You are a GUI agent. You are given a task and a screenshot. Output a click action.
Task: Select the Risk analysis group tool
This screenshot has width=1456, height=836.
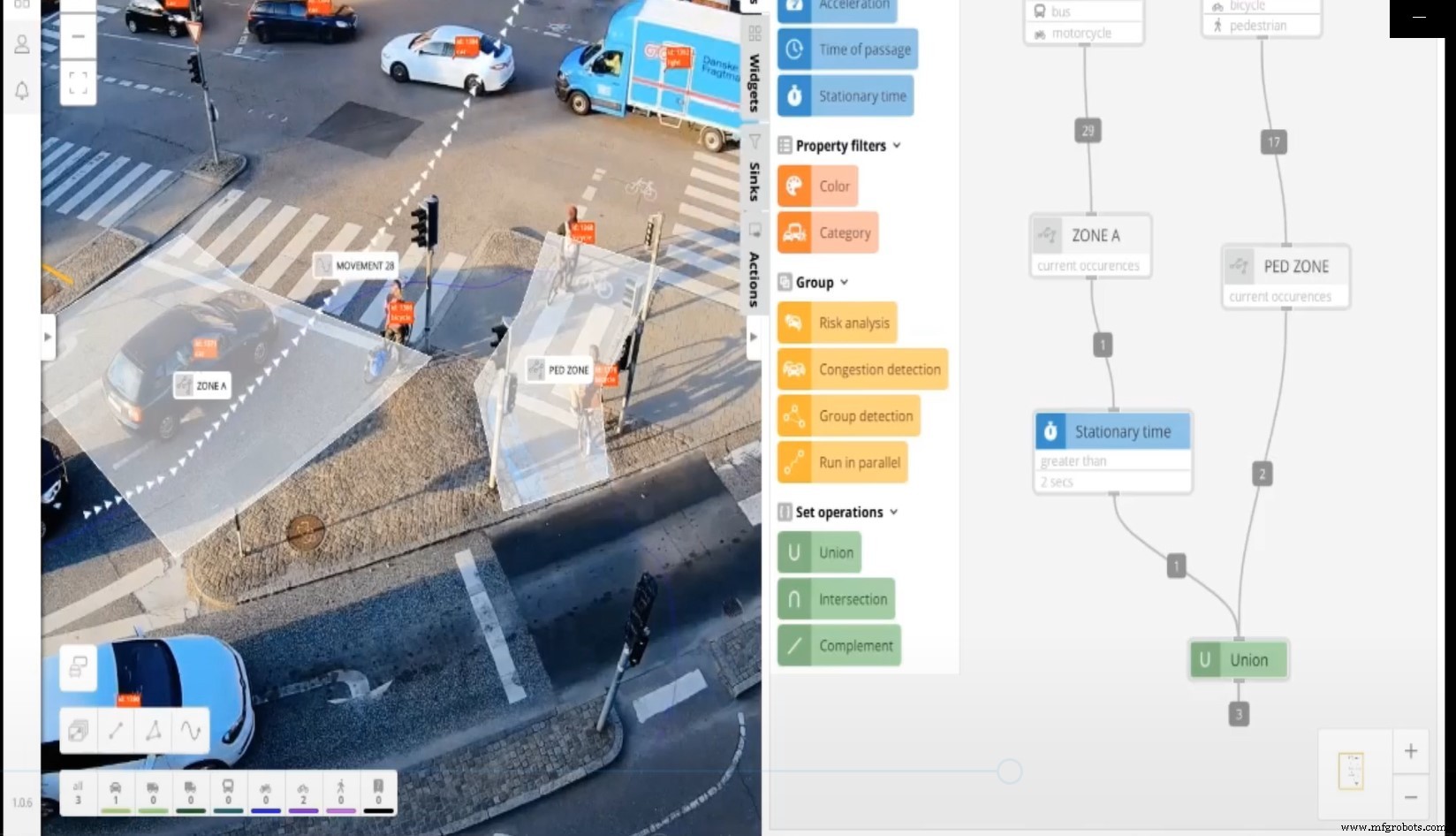pos(836,323)
